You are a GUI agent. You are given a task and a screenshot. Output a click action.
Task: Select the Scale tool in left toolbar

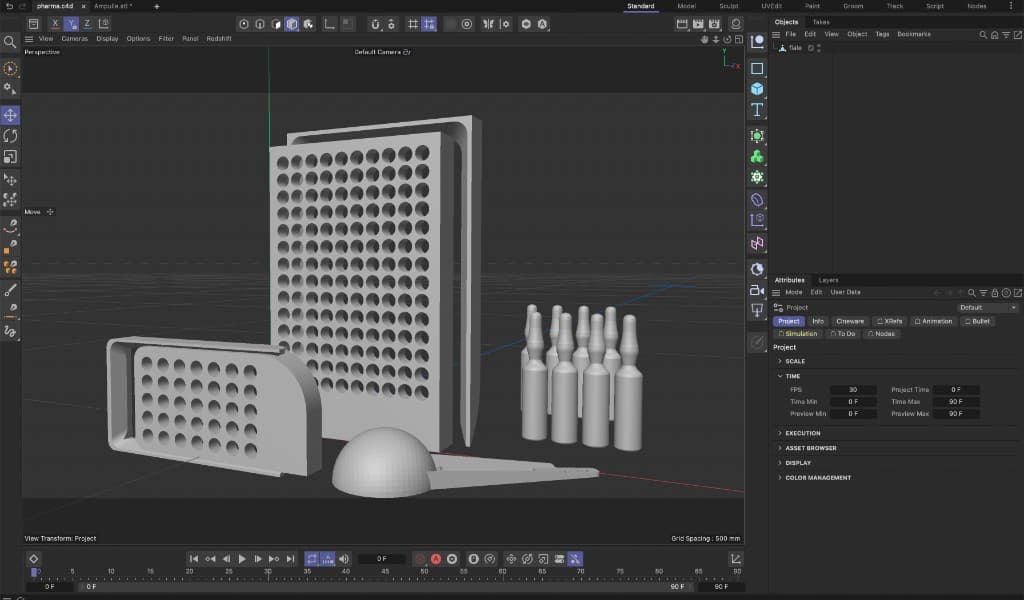pos(10,157)
